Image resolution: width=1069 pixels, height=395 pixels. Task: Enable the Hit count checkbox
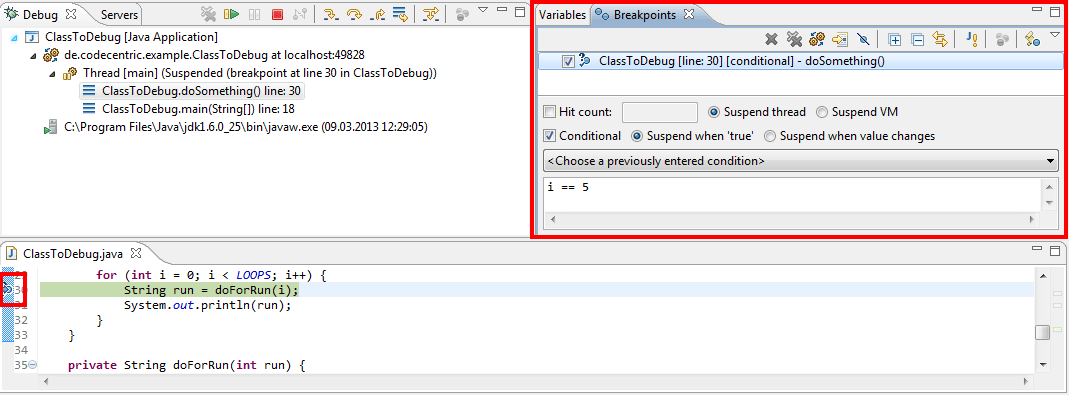549,112
